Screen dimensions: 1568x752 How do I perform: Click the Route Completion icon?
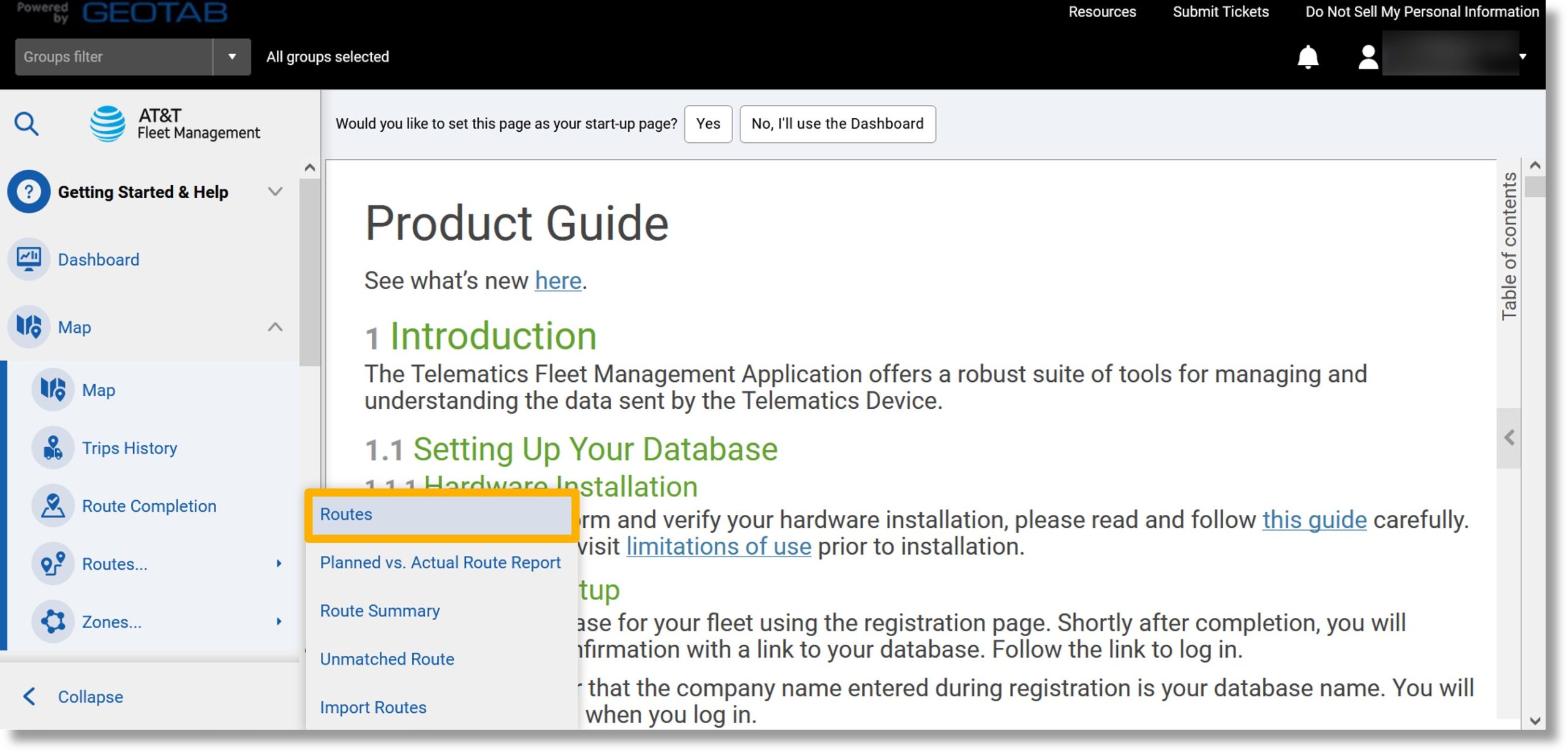(53, 506)
